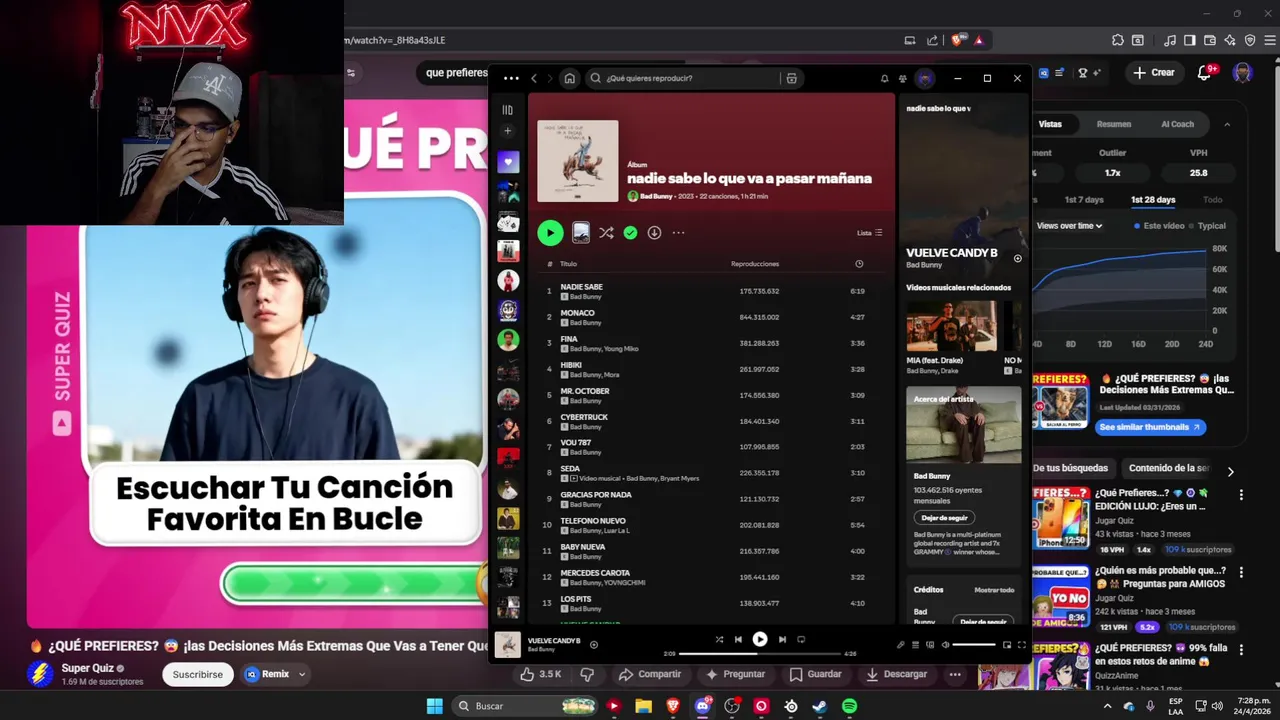Viewport: 1280px width, 720px height.
Task: Open Remix button dropdown arrow
Action: coord(302,674)
